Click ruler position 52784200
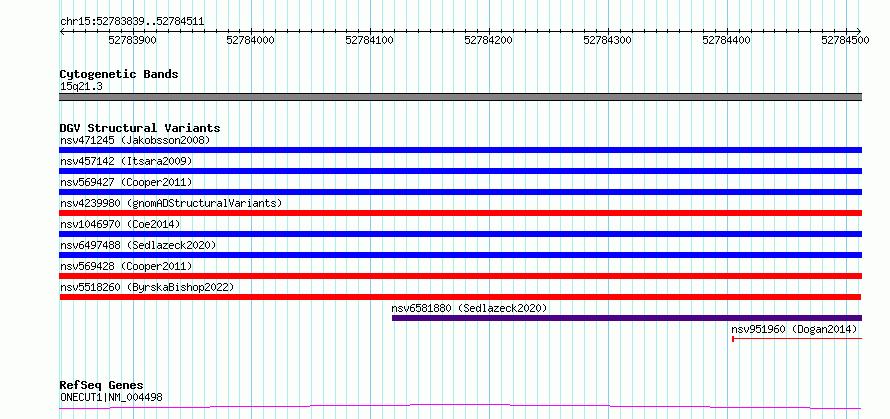The width and height of the screenshot is (890, 419). click(489, 40)
